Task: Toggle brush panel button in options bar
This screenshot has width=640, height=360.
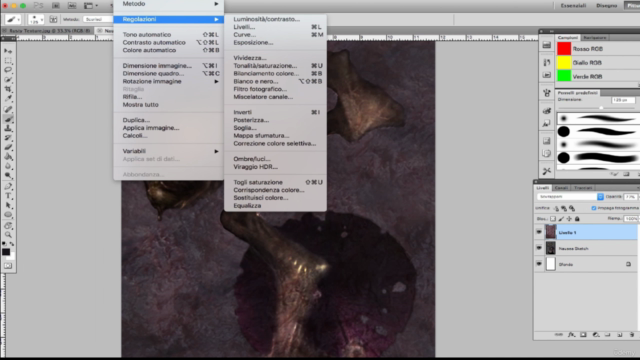Action: 53,19
